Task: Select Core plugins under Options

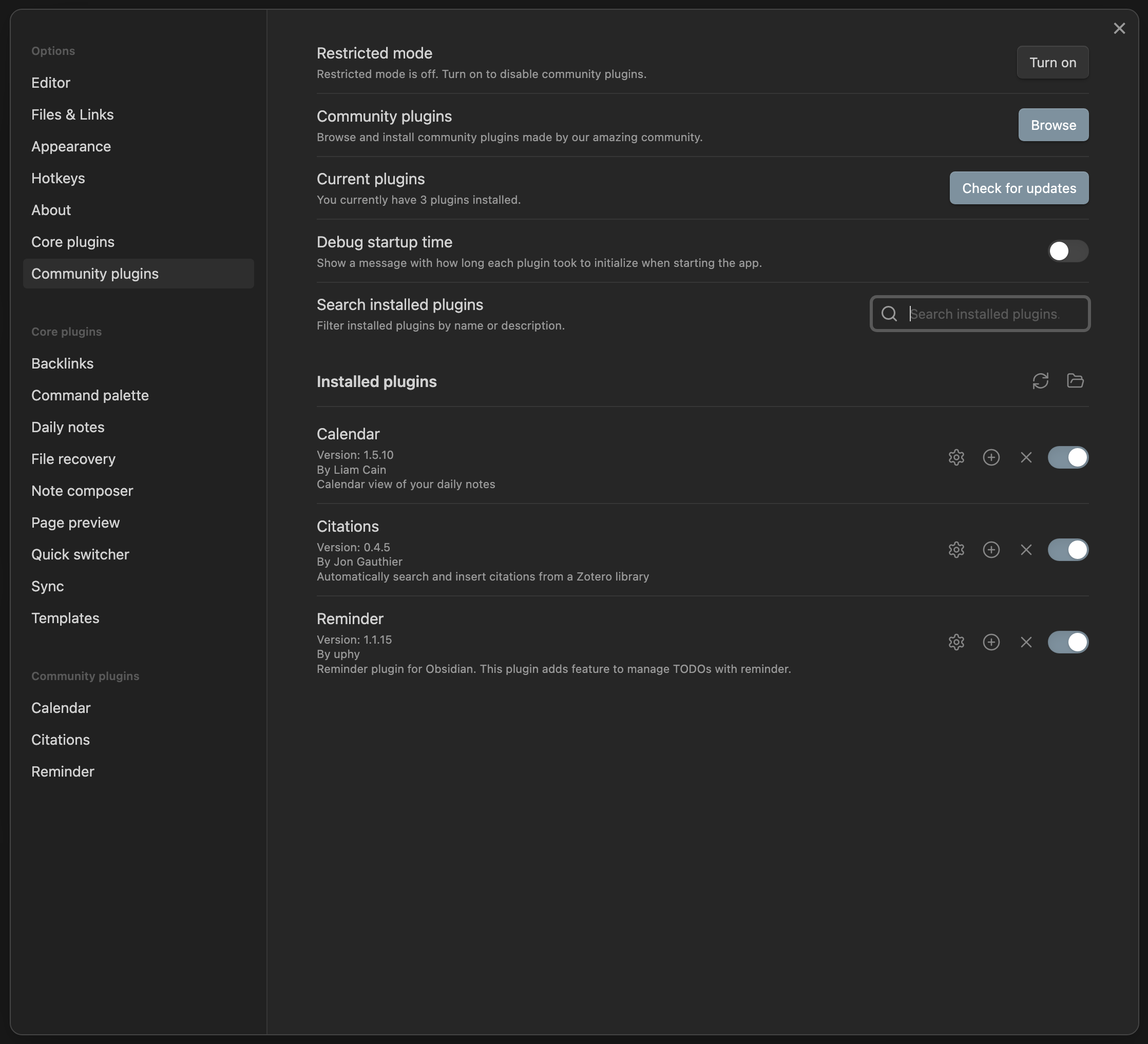Action: coord(139,242)
